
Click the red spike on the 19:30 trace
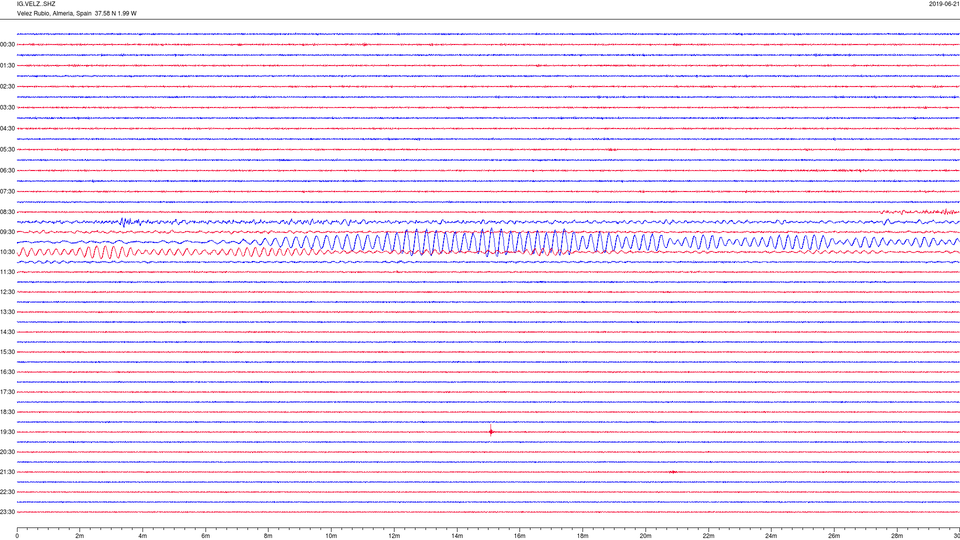[491, 430]
